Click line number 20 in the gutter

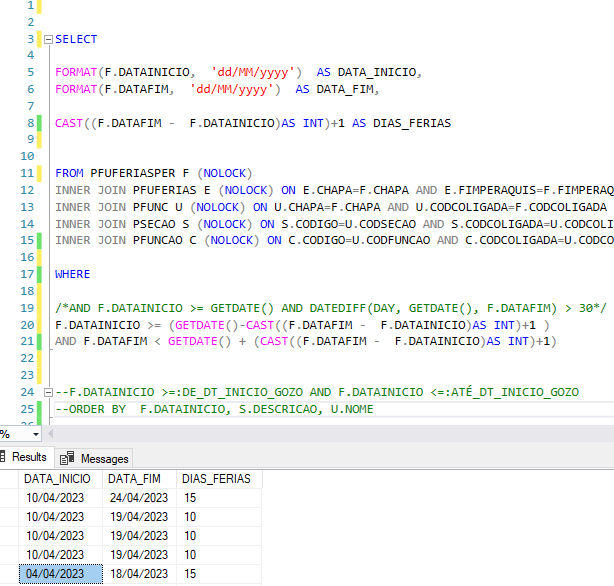(27, 325)
